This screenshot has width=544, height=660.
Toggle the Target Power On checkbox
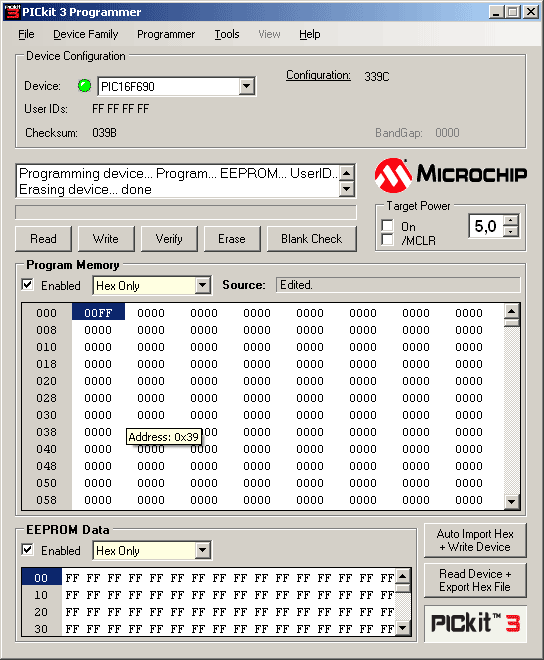tap(387, 226)
